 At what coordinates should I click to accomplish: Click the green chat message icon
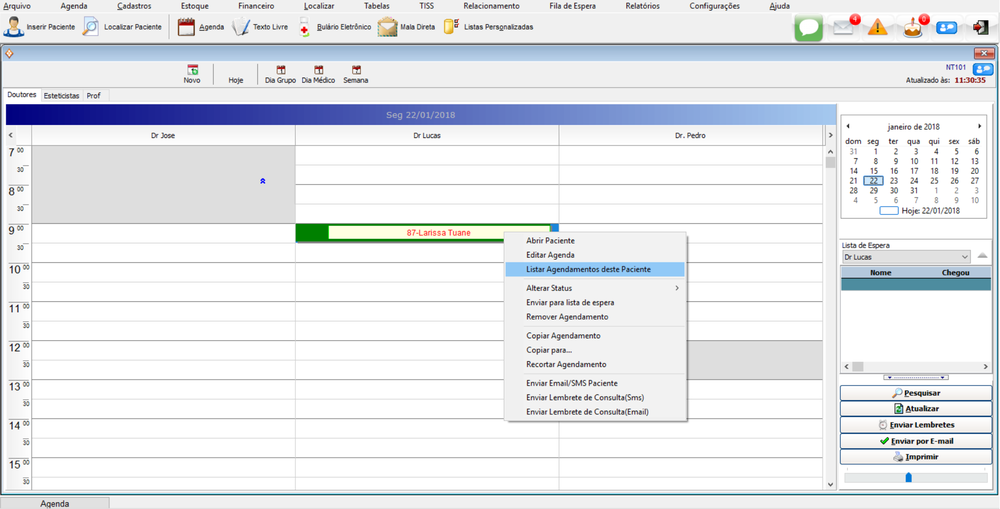pos(808,28)
